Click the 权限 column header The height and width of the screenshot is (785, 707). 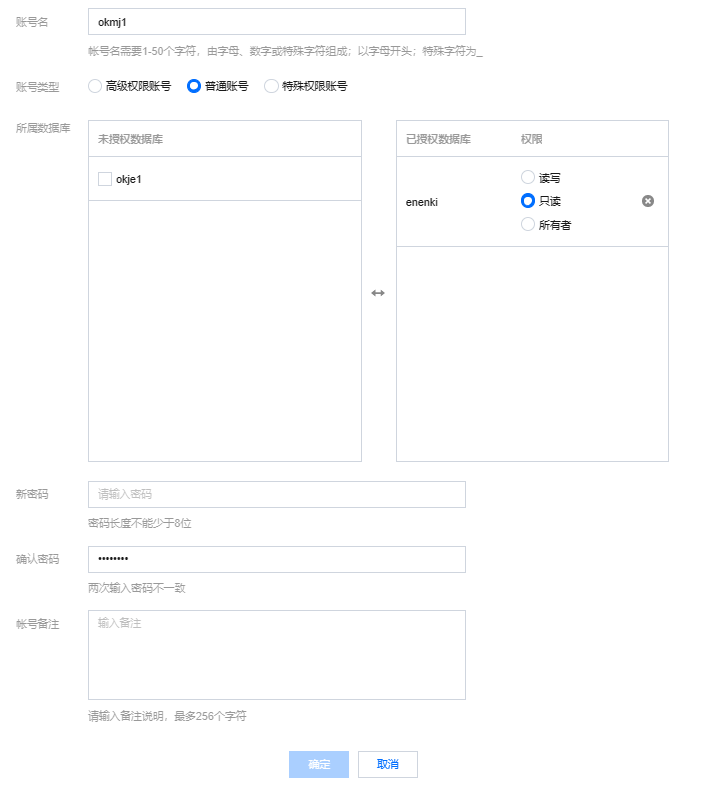tap(531, 139)
